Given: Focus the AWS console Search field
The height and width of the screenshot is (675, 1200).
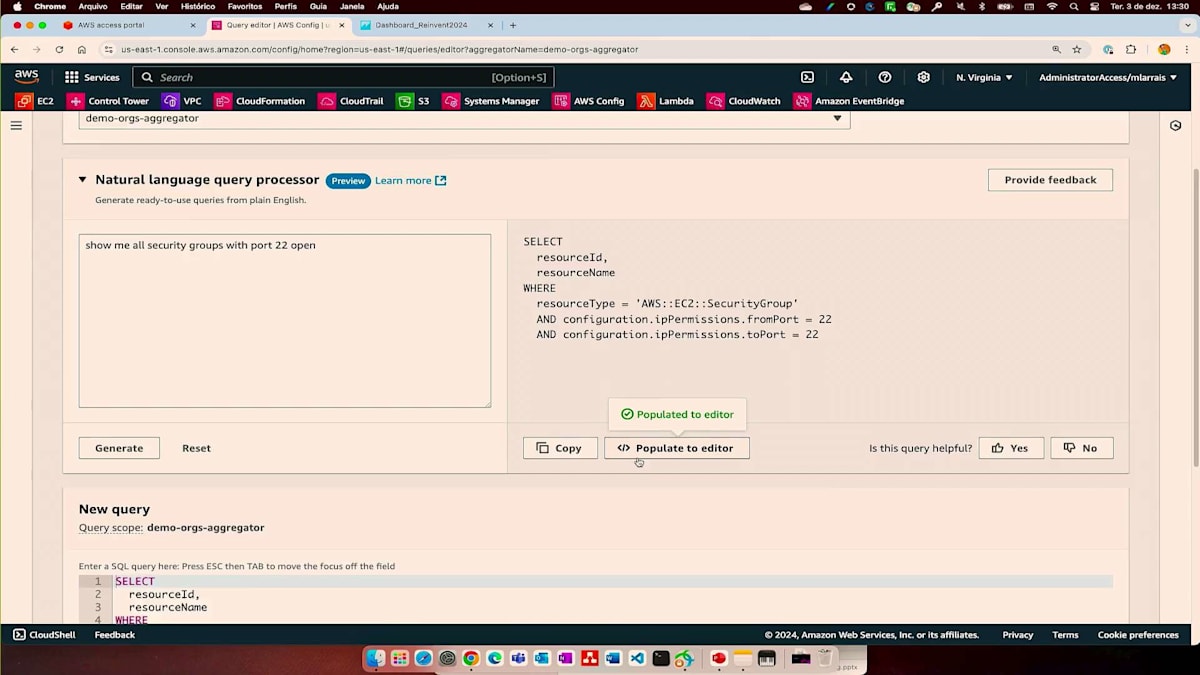Looking at the screenshot, I should point(343,77).
